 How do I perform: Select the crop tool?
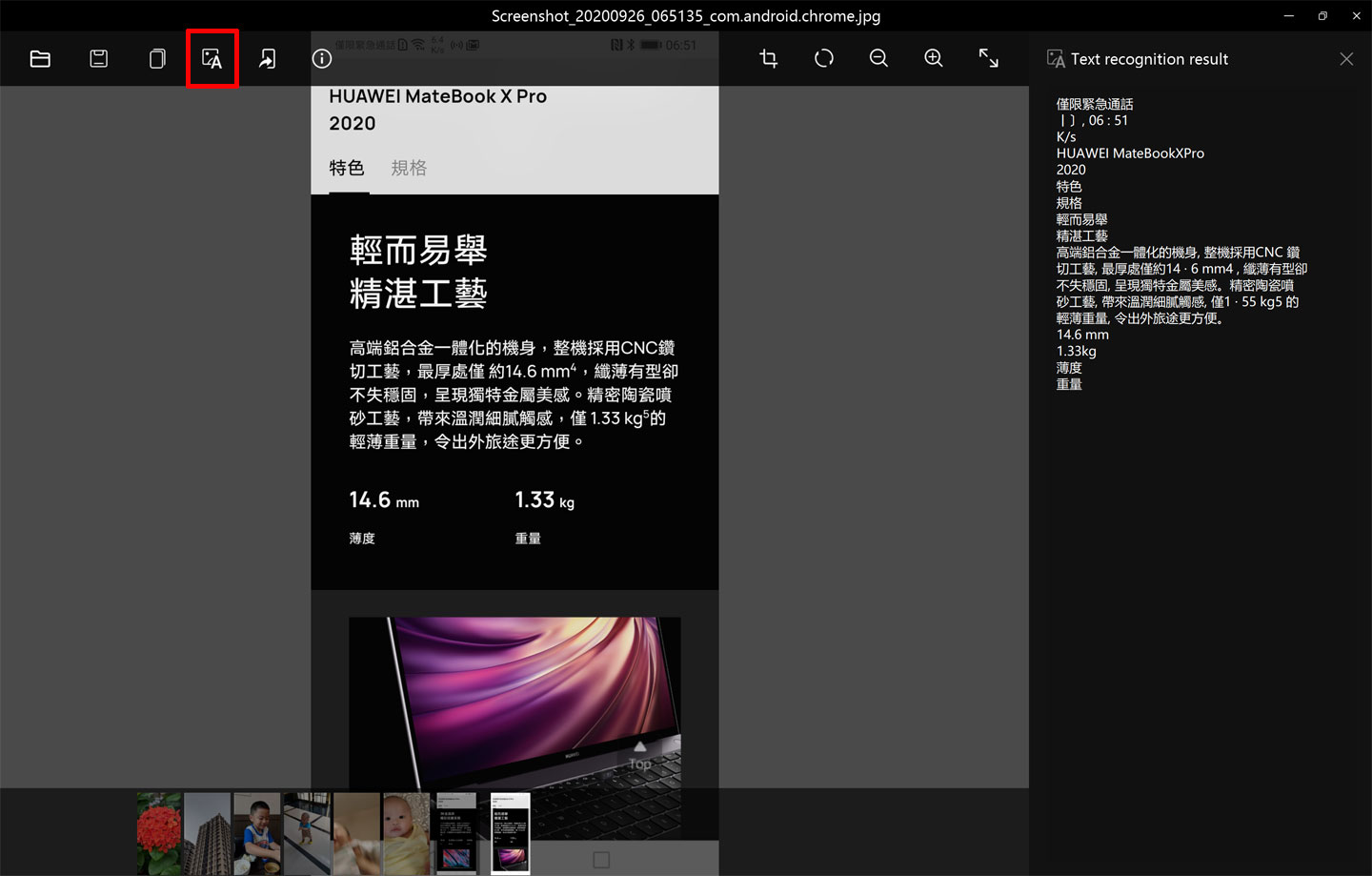coord(769,59)
